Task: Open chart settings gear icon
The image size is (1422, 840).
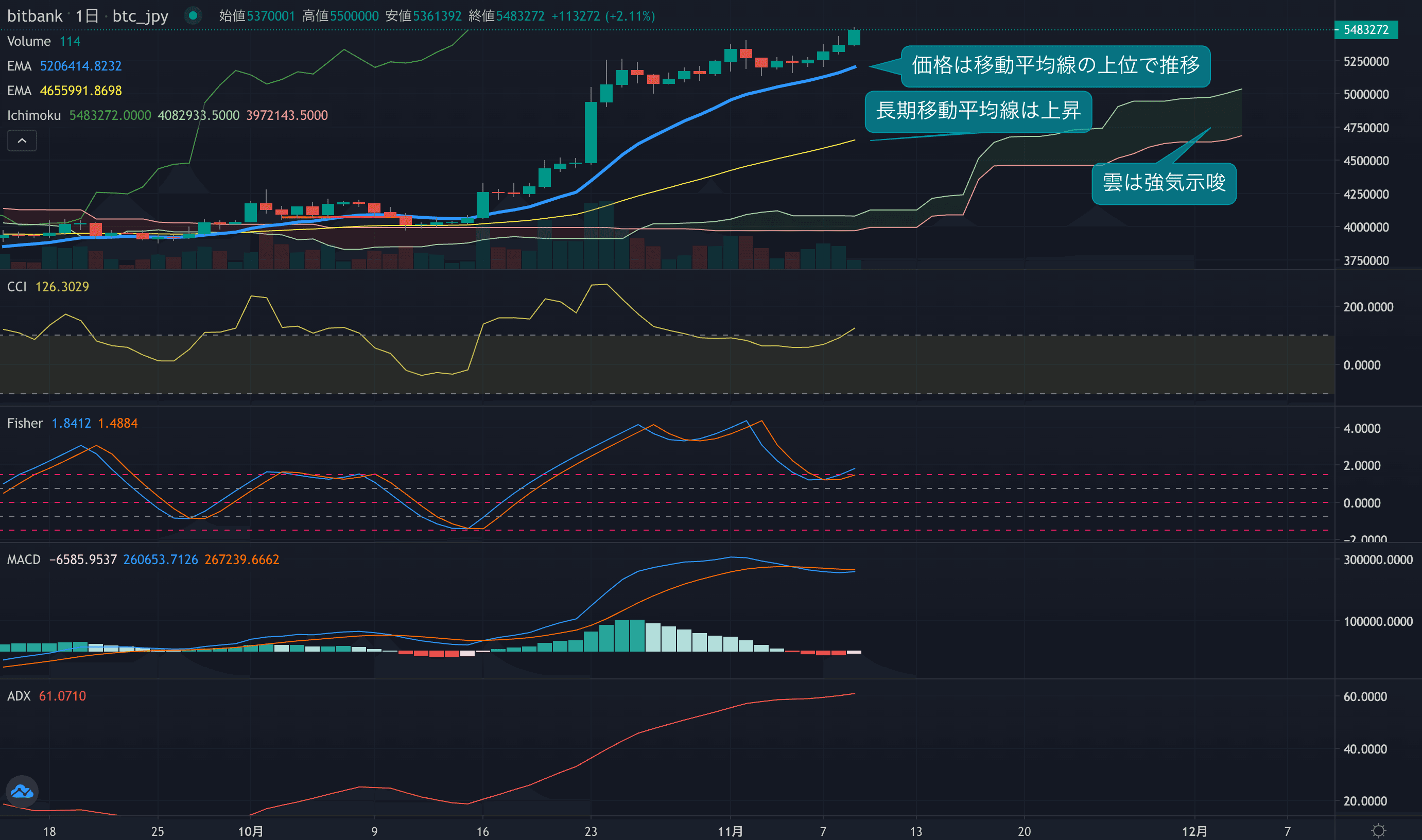Action: 1378,830
